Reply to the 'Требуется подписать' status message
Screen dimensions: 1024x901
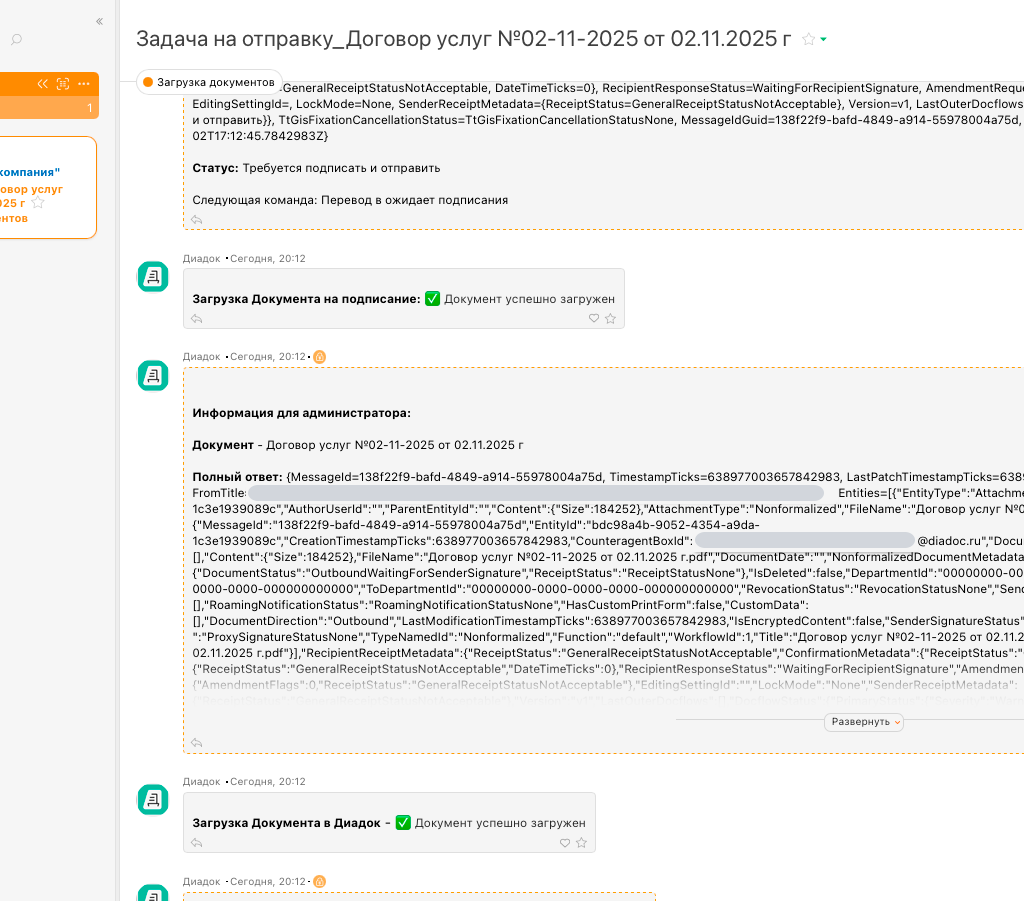click(197, 220)
